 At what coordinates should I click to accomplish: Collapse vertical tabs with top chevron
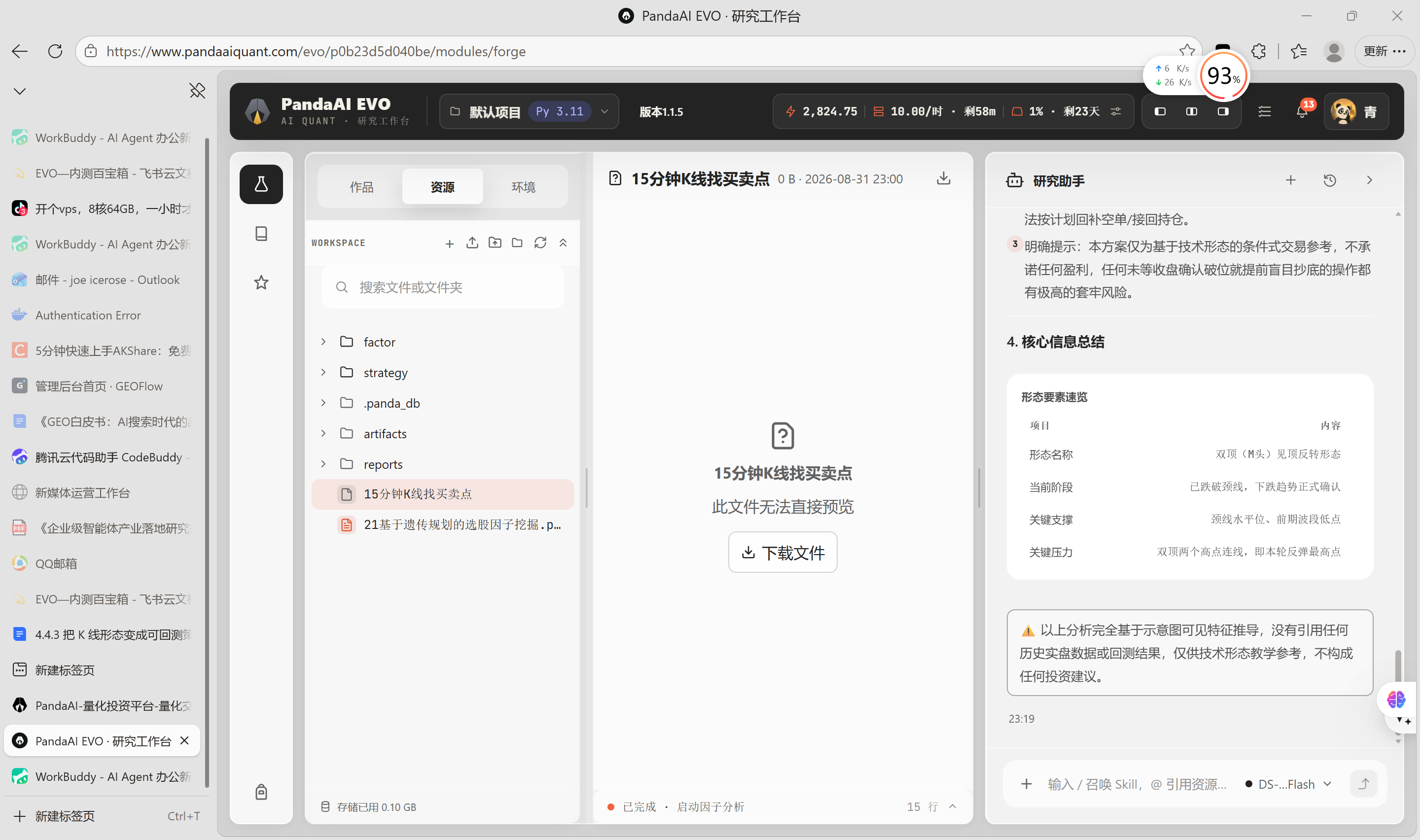[20, 91]
